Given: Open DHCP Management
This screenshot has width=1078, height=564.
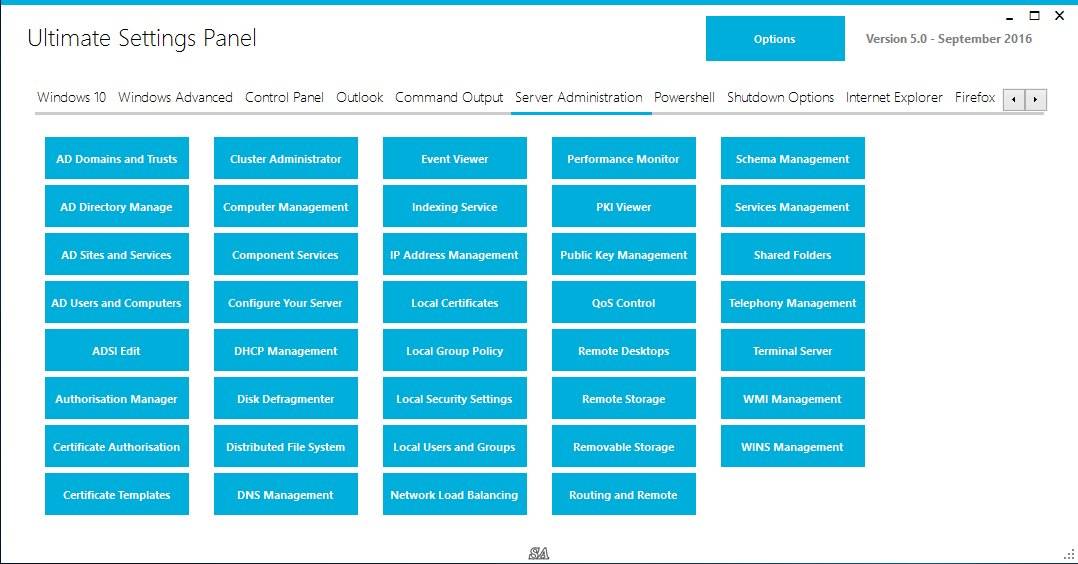Looking at the screenshot, I should pos(286,350).
